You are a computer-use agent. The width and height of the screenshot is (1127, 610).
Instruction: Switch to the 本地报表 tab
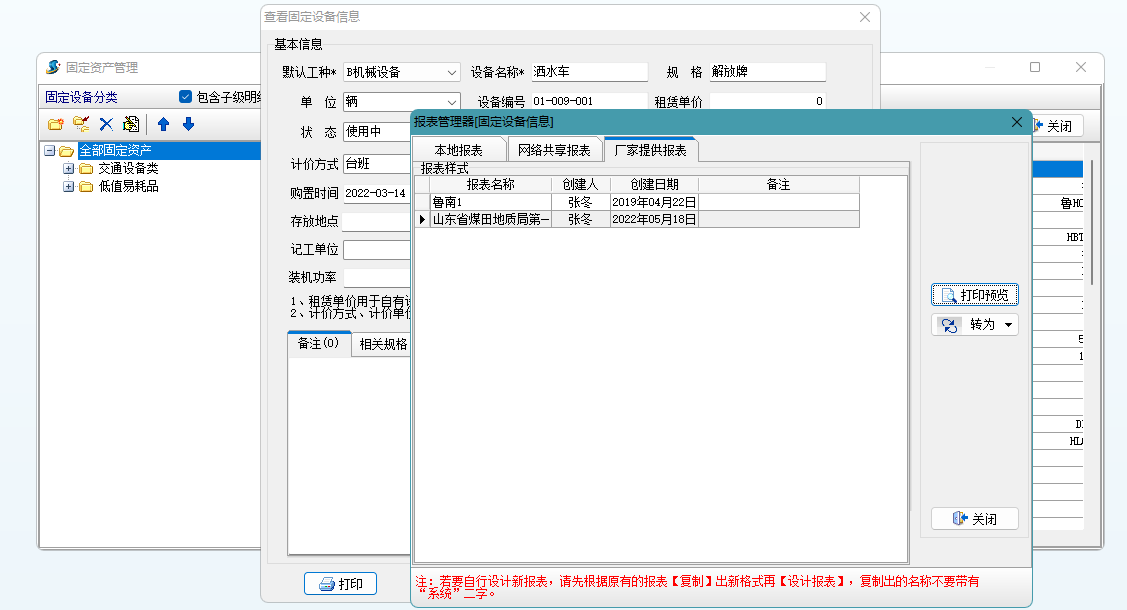coord(458,150)
